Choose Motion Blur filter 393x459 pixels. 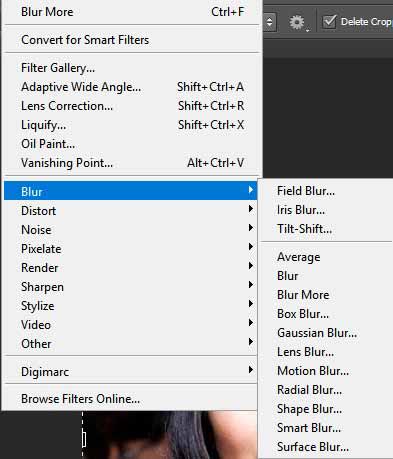313,371
